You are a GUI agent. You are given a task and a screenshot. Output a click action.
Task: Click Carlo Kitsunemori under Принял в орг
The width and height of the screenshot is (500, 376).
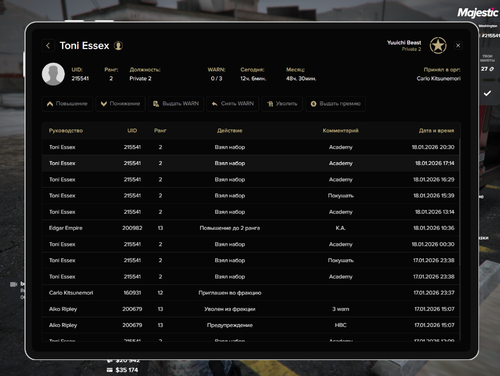pyautogui.click(x=439, y=79)
